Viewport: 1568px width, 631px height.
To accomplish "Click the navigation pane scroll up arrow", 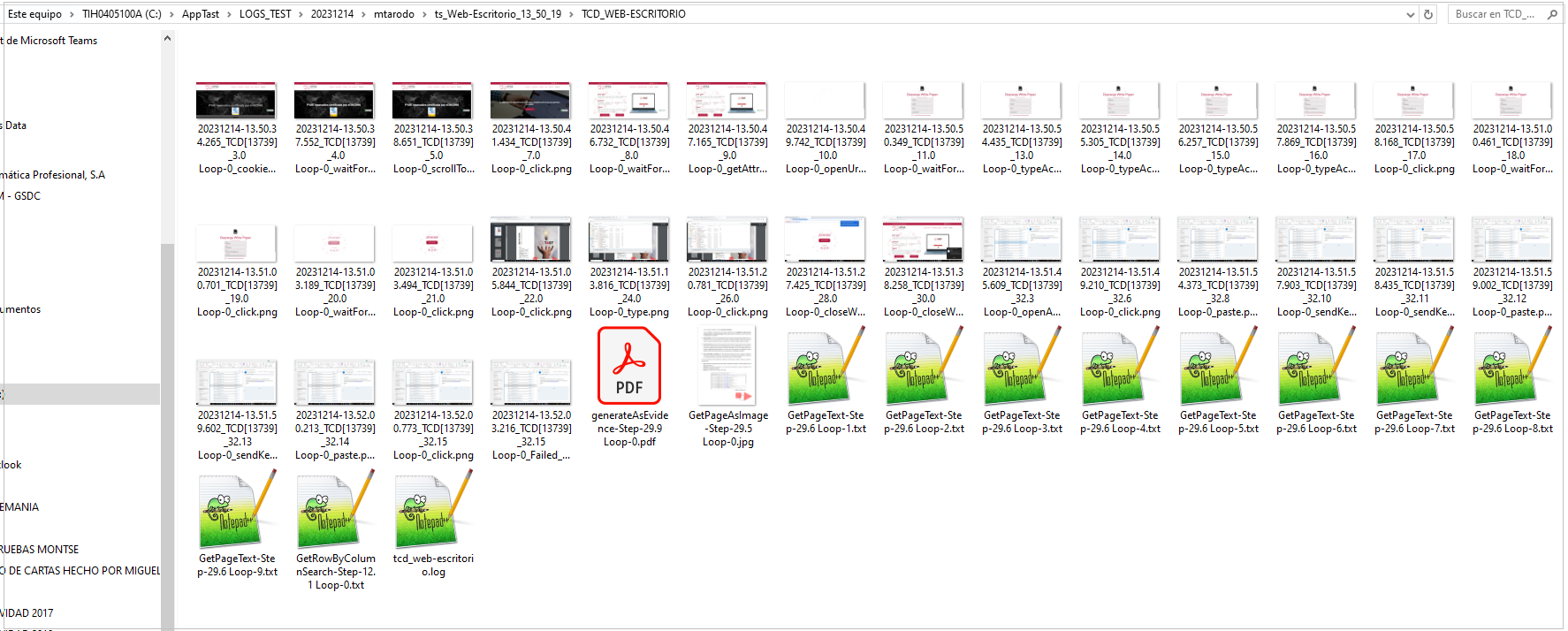I will click(167, 39).
